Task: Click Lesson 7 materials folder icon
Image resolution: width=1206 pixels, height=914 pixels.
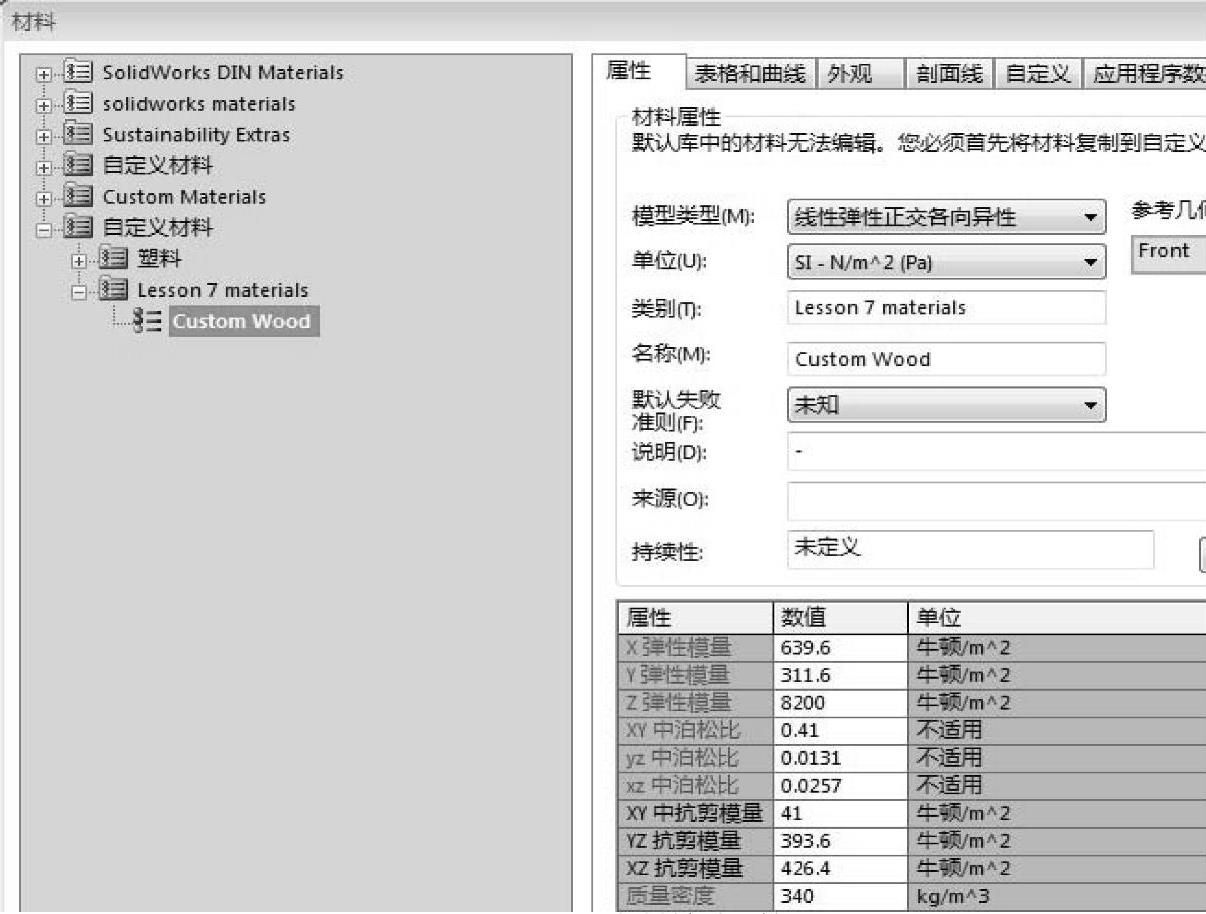Action: (x=114, y=290)
